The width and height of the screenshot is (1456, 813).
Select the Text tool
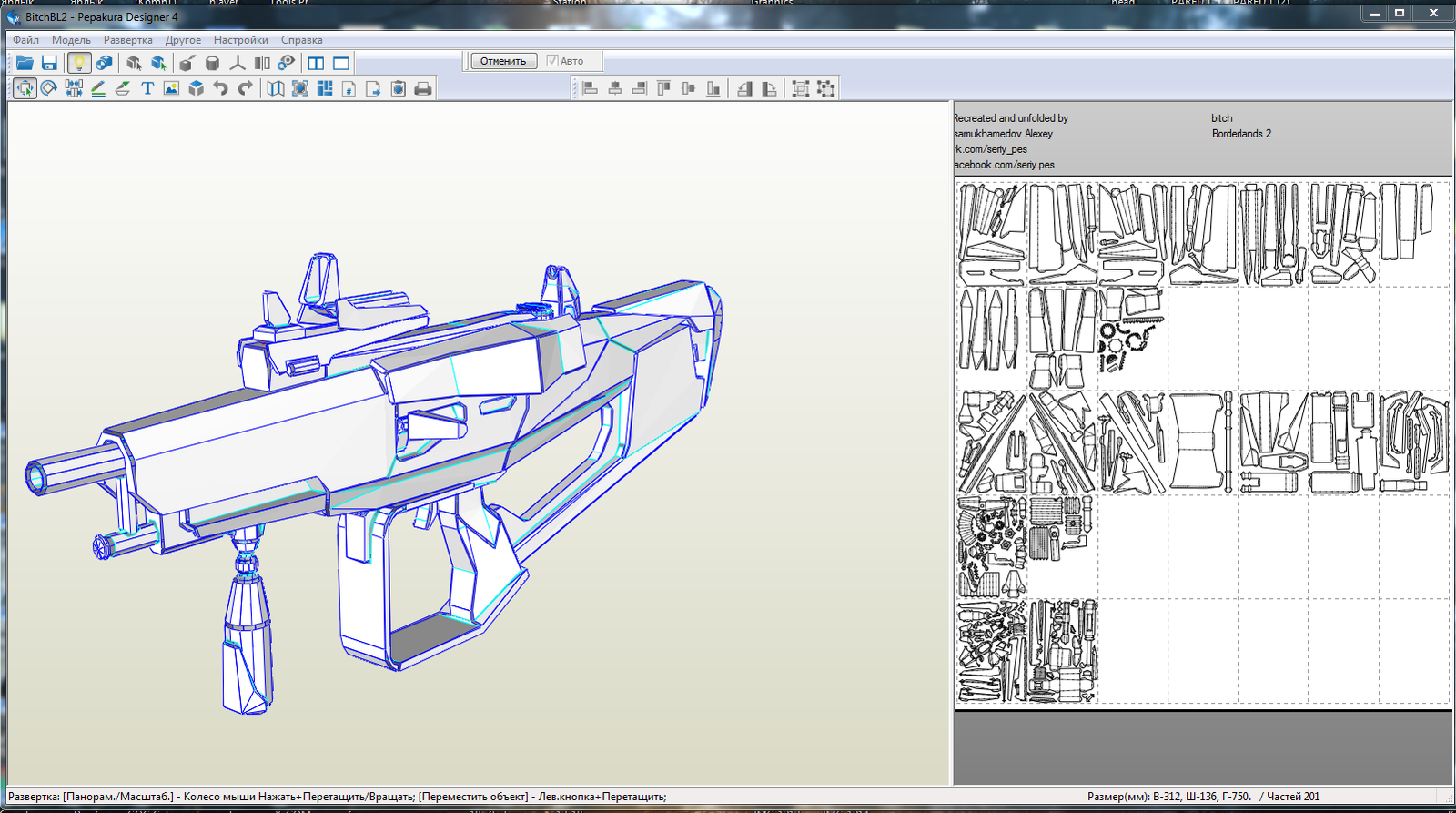point(147,88)
